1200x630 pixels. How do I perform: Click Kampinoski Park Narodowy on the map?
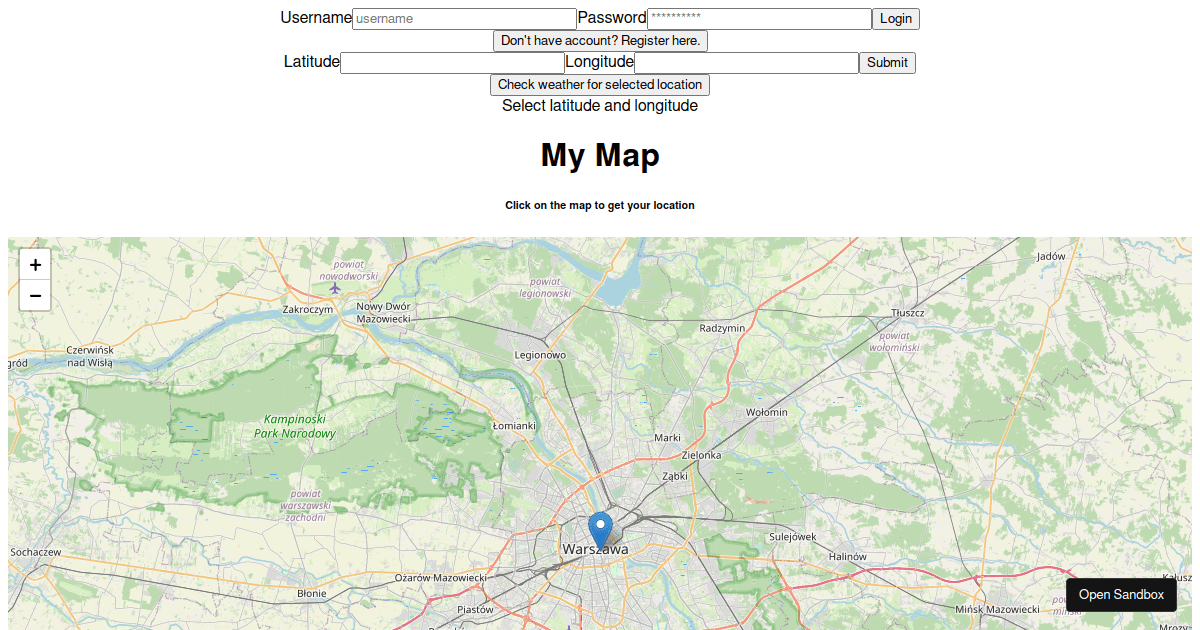295,427
